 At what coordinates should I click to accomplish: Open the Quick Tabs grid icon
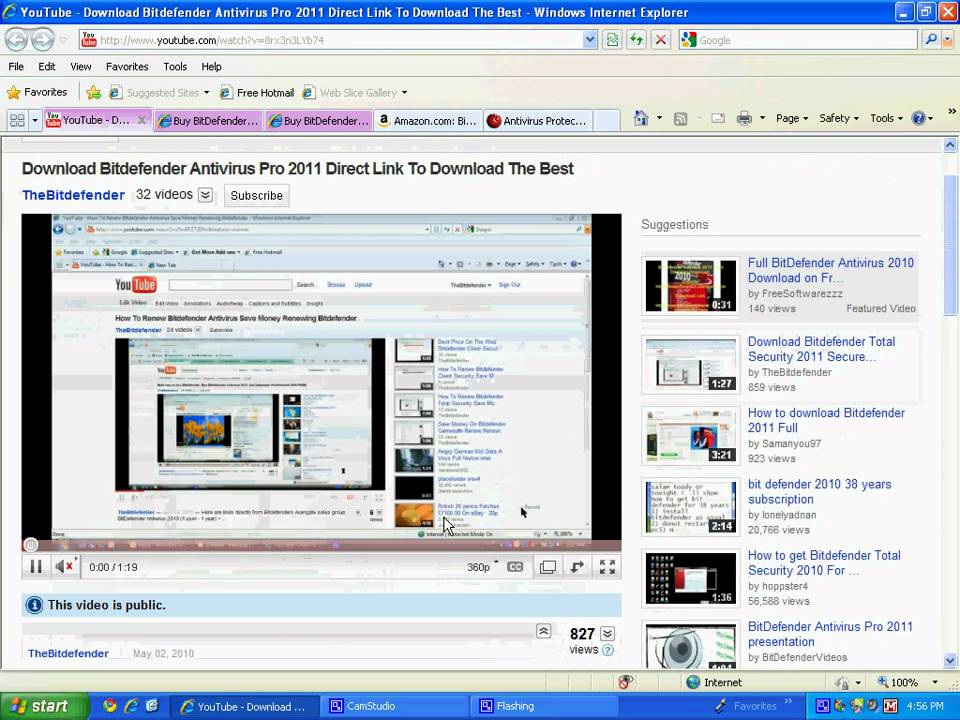tap(17, 120)
